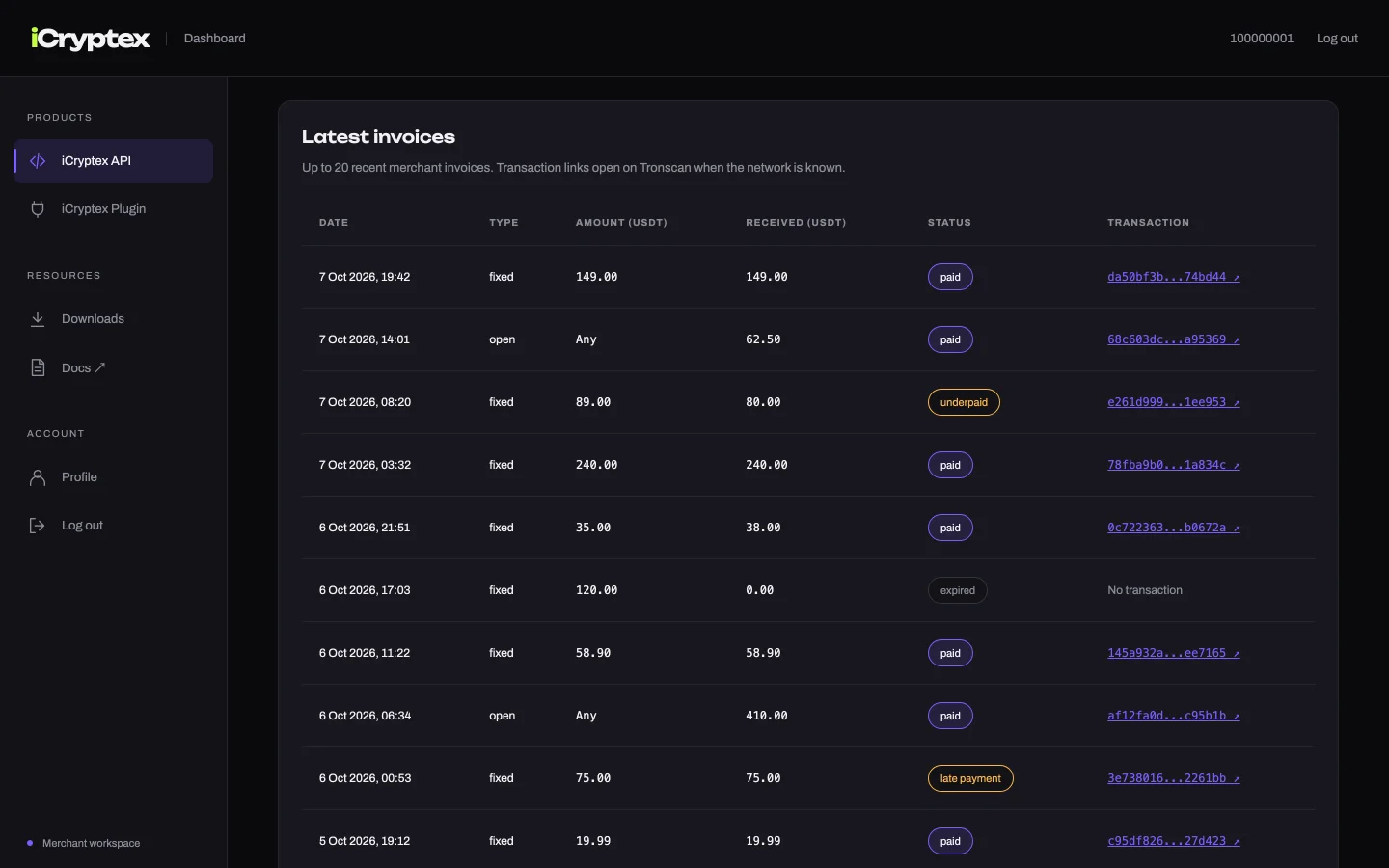Click the iCryptex API code icon
Viewport: 1389px width, 868px height.
[38, 161]
